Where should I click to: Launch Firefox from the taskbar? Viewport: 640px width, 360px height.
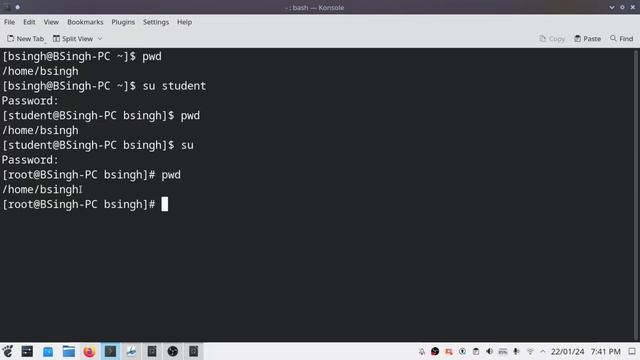[x=89, y=351]
